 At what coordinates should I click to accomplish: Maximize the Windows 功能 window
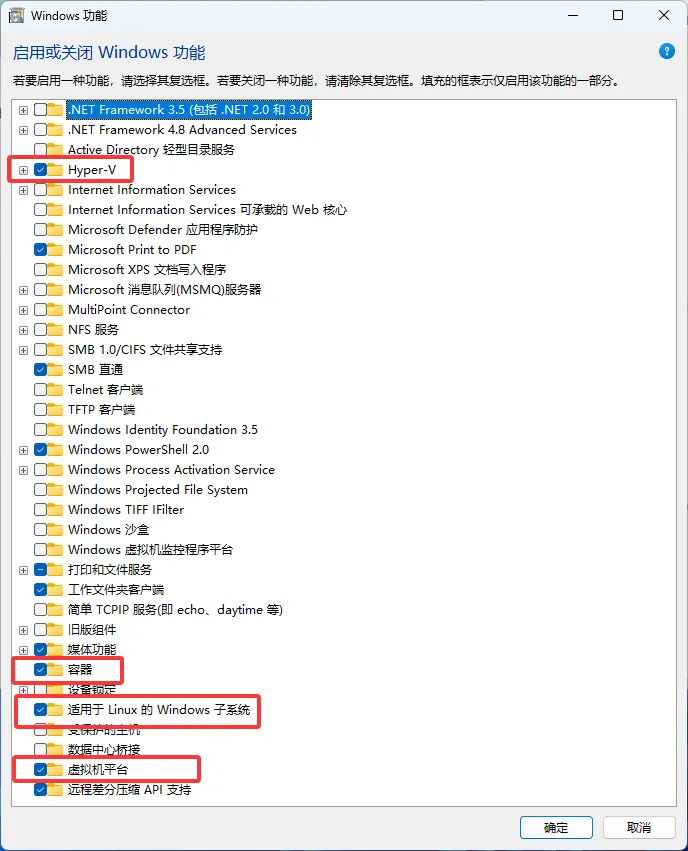click(x=617, y=15)
